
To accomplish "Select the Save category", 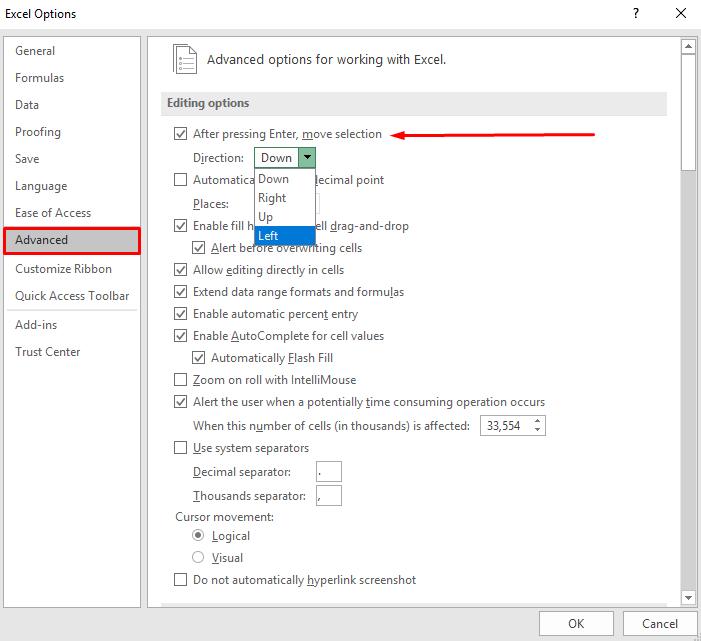I will click(x=27, y=159).
